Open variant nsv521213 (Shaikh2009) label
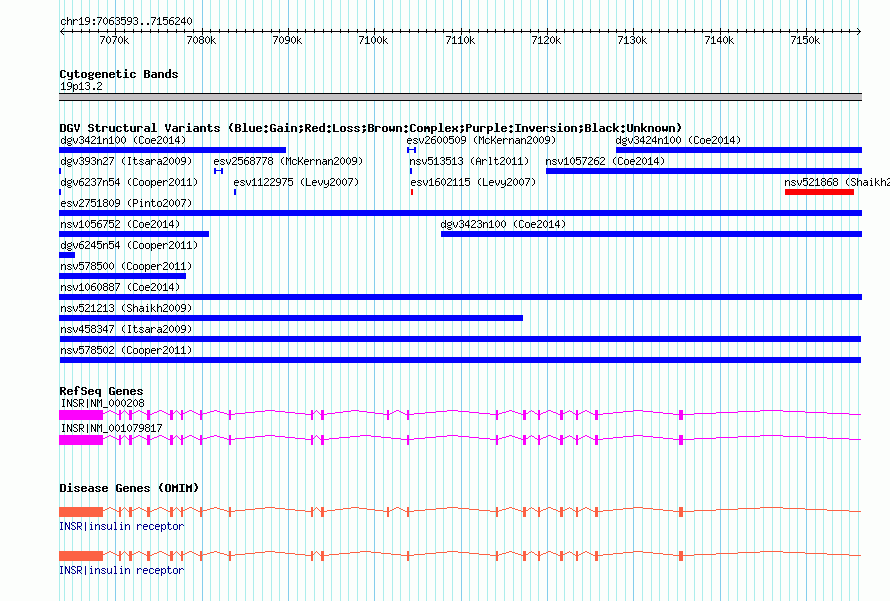 [x=126, y=308]
